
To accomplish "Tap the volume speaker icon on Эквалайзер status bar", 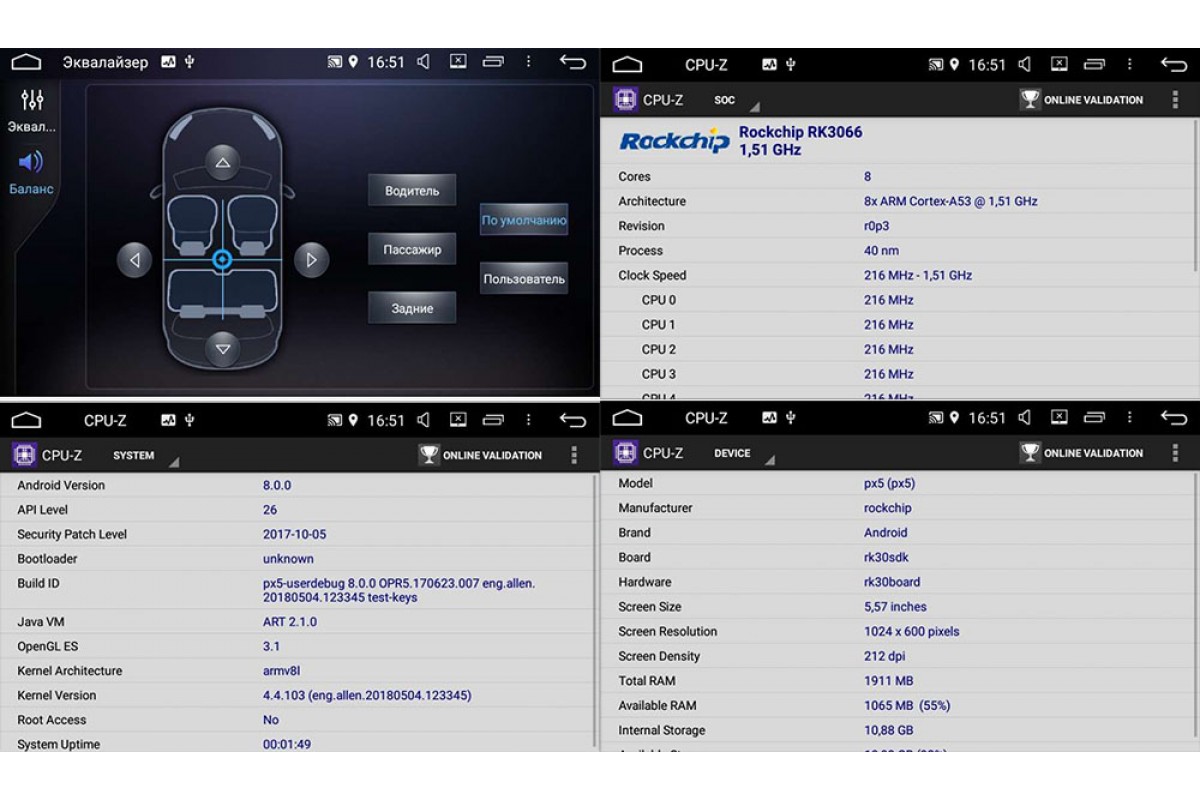I will click(423, 62).
